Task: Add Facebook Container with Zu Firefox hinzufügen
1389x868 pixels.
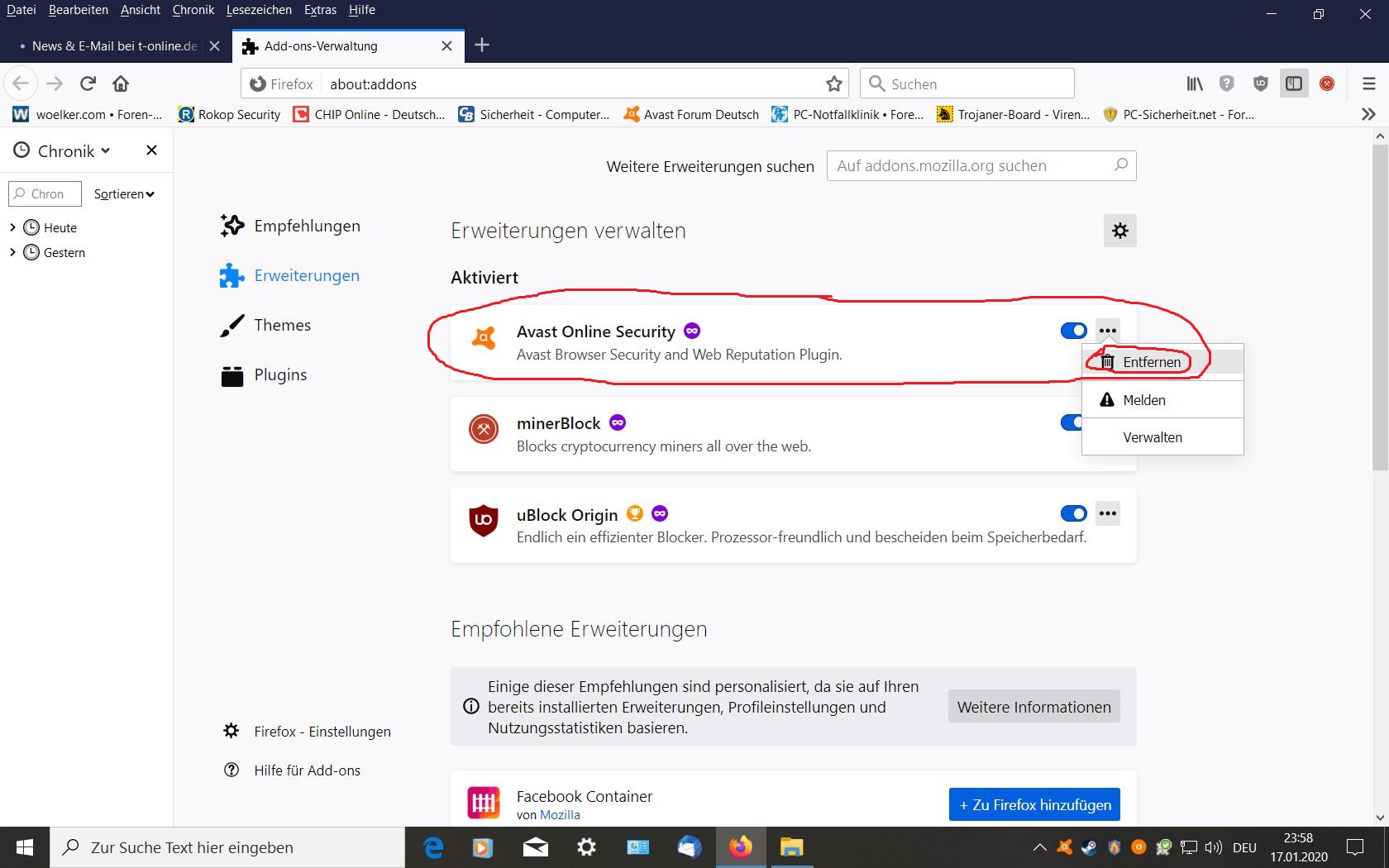Action: [1034, 804]
